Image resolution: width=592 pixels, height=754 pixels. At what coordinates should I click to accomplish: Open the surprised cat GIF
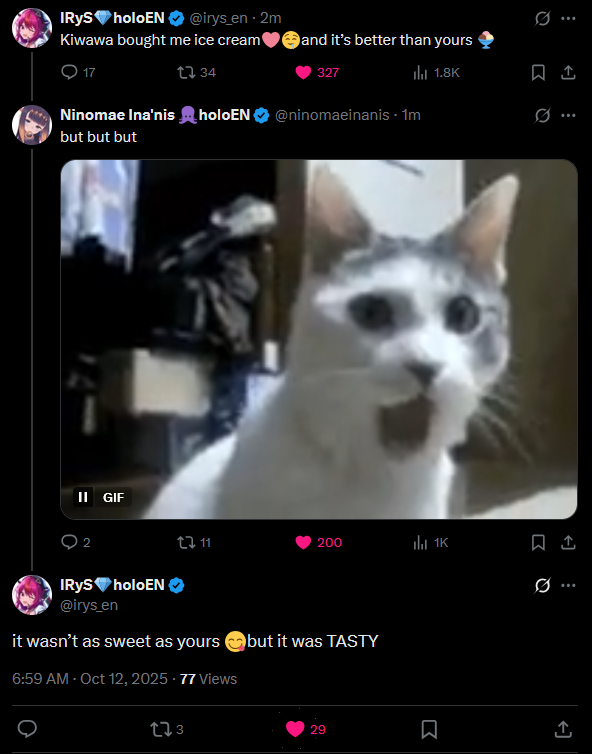coord(318,339)
